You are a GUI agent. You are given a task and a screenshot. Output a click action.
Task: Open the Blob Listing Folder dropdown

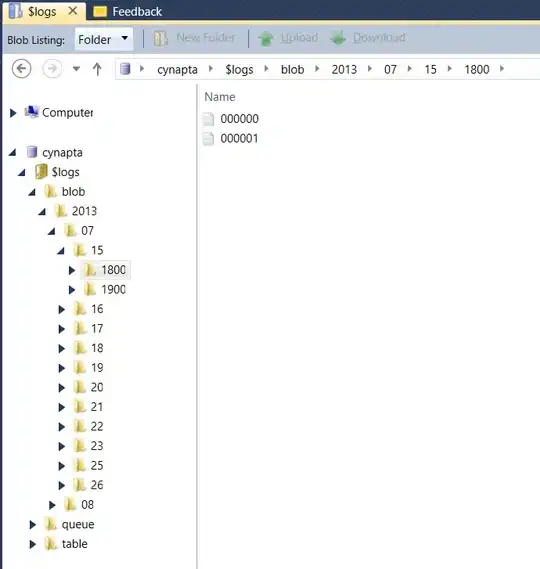tap(104, 39)
